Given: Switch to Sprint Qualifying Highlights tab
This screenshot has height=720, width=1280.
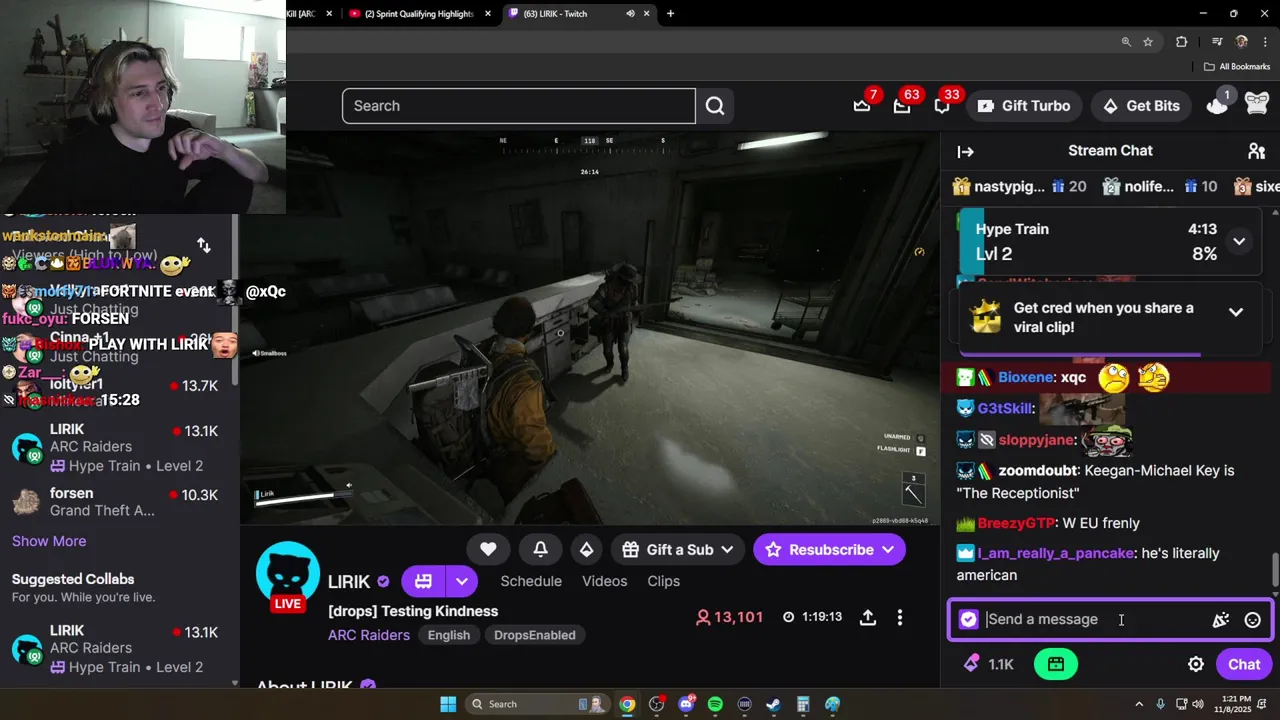Looking at the screenshot, I should [x=420, y=14].
